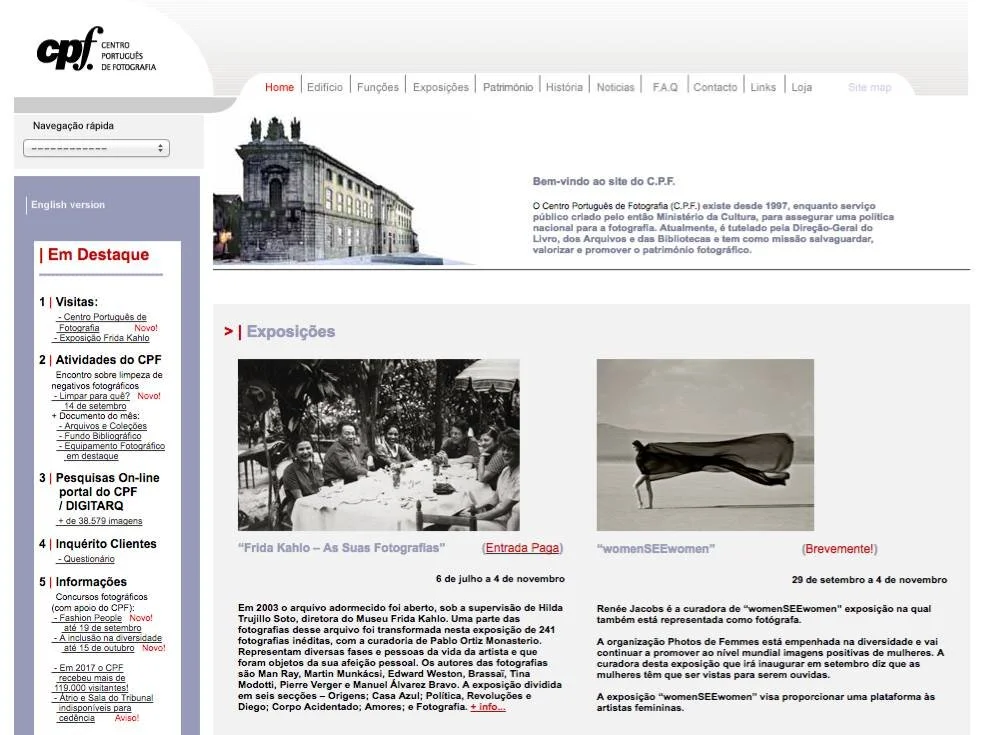Go to the Funções menu item
The width and height of the screenshot is (1003, 735).
[x=377, y=87]
